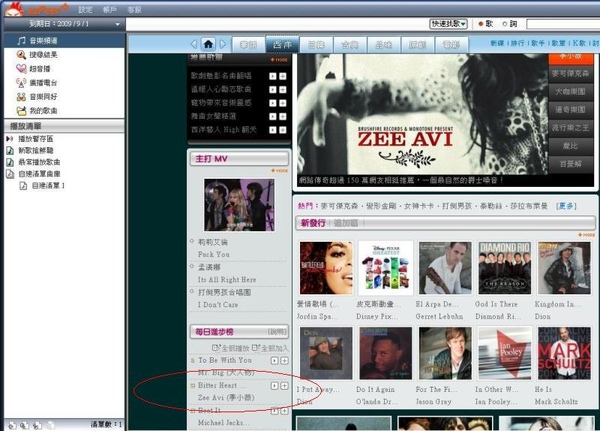
Task: Play To Be With You song
Action: tap(274, 361)
